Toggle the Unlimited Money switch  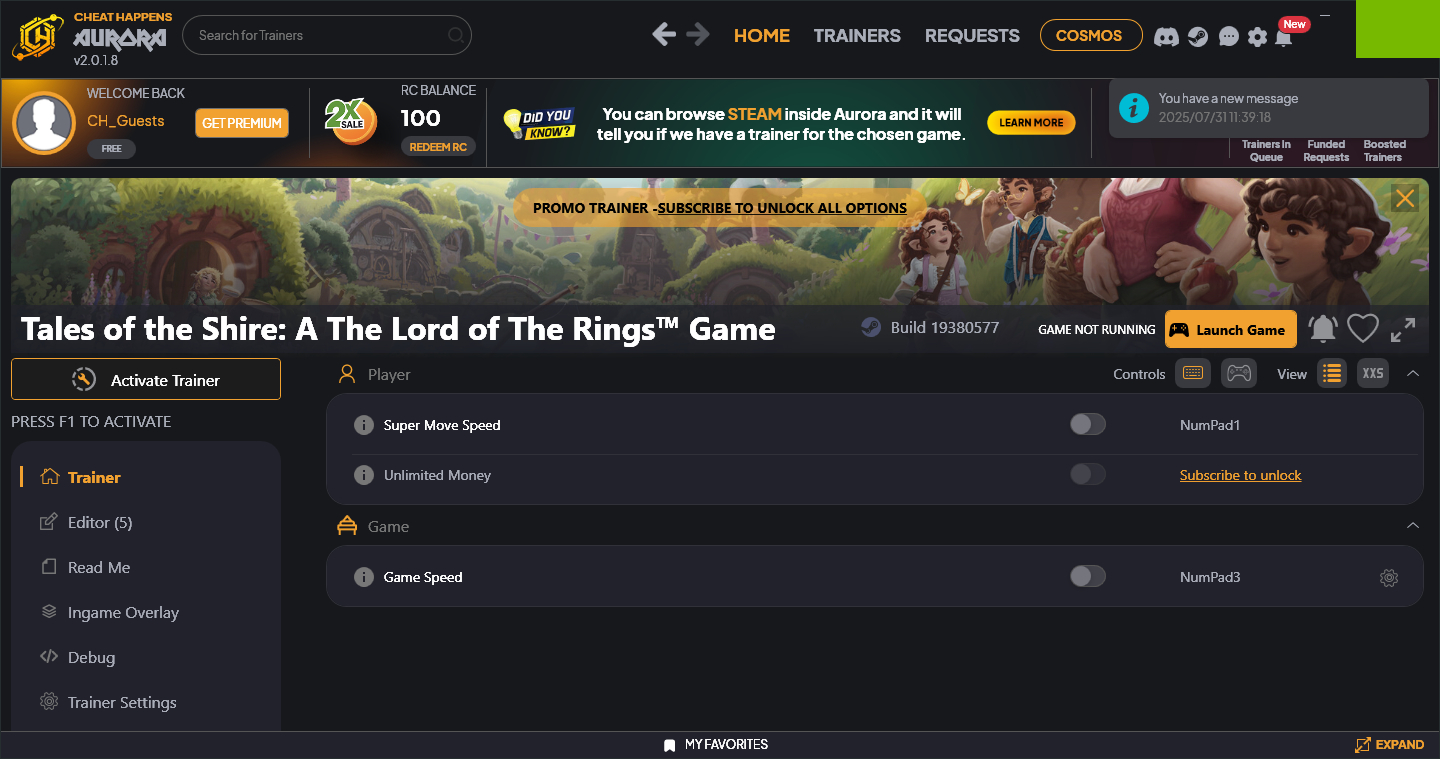click(1088, 475)
